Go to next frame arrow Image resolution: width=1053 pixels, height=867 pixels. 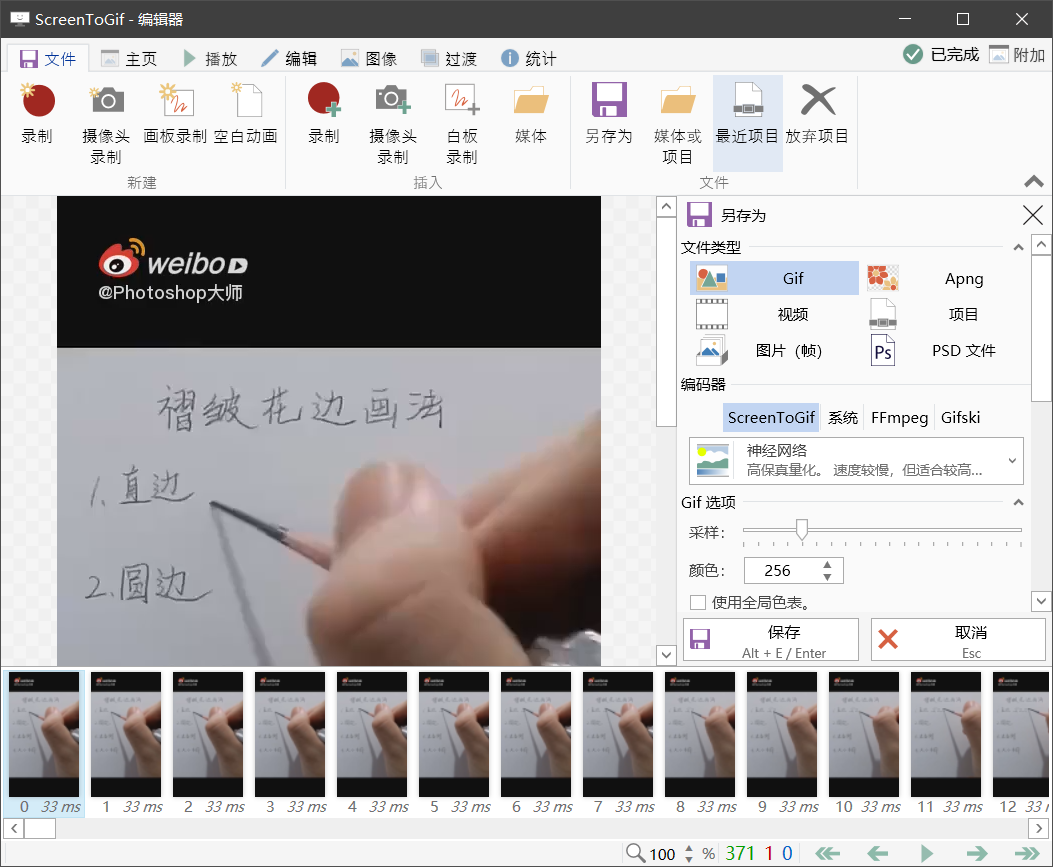tap(976, 854)
